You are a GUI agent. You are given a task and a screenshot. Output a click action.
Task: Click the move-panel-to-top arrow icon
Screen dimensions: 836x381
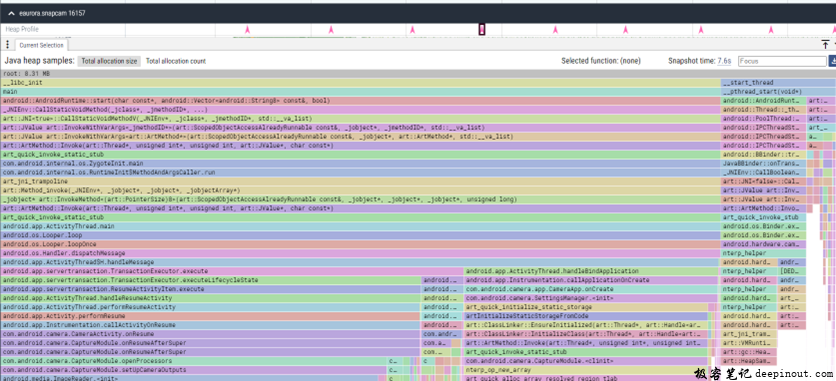(x=825, y=45)
